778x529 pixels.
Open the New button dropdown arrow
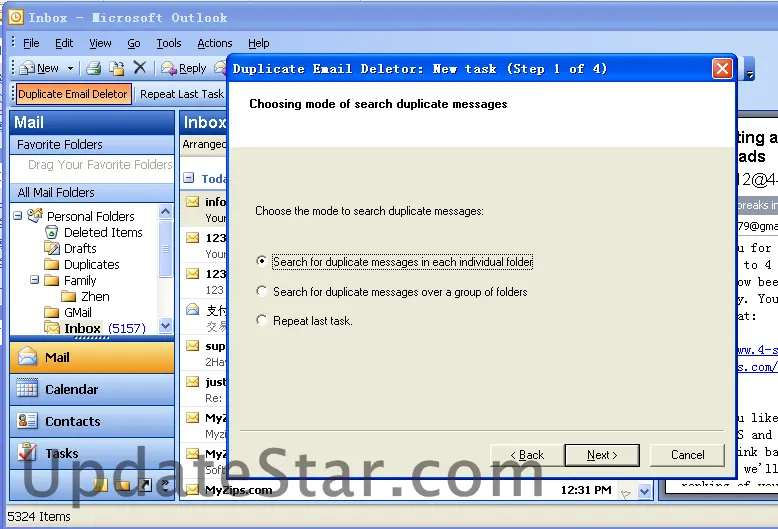coord(70,68)
